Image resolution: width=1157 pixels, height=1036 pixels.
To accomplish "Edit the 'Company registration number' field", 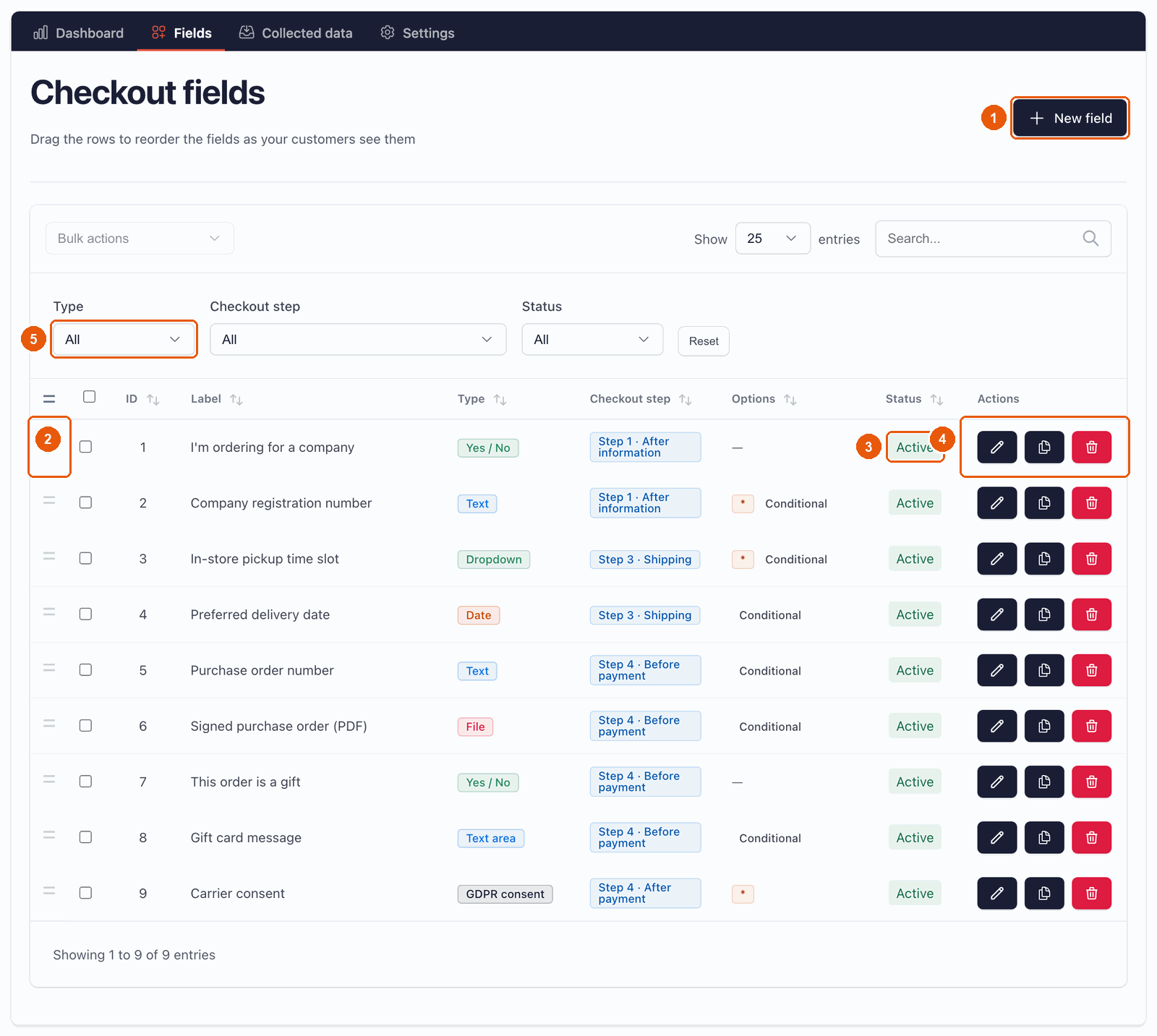I will pos(997,503).
